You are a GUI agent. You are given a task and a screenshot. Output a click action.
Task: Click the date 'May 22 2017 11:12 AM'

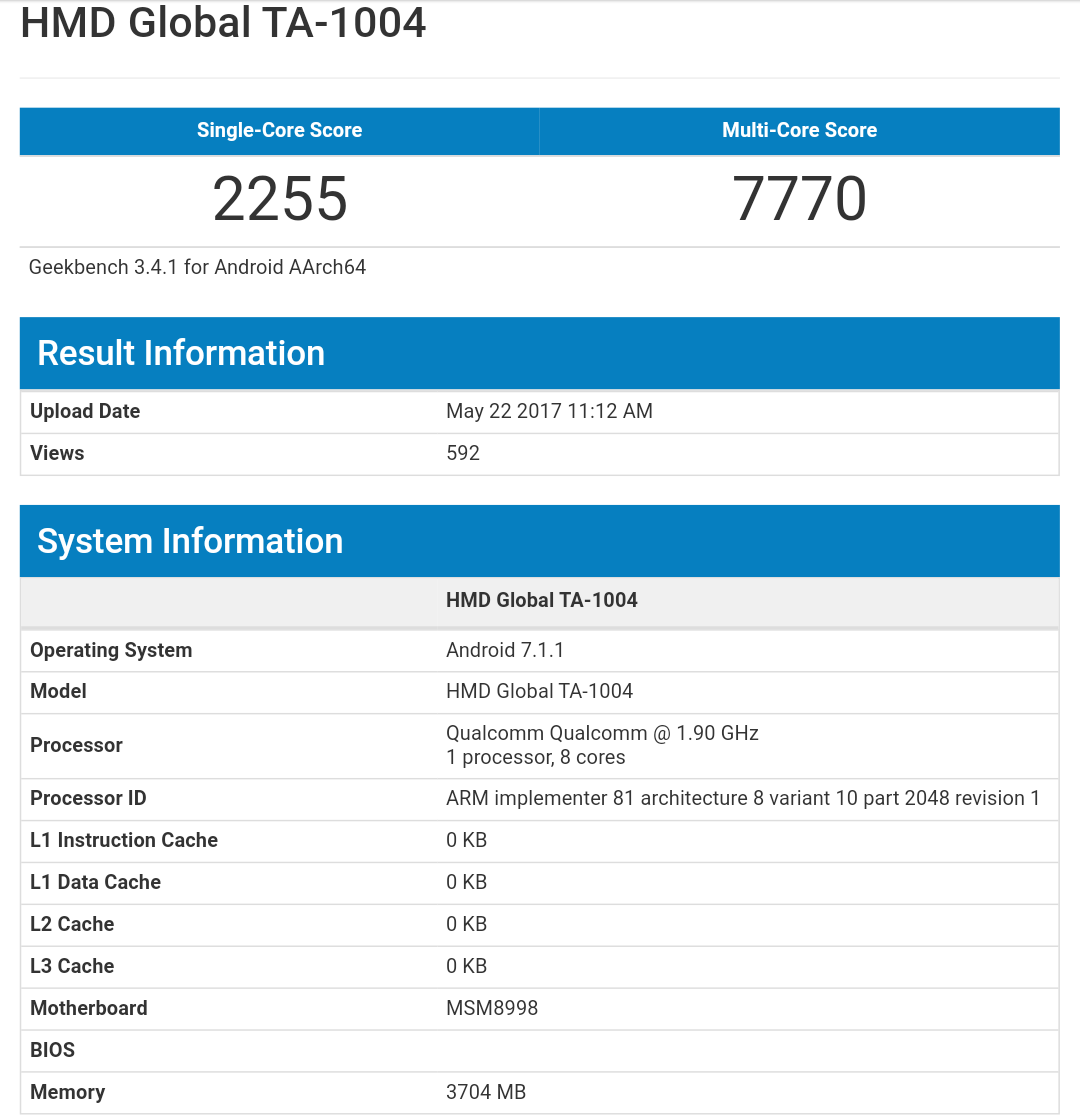549,411
